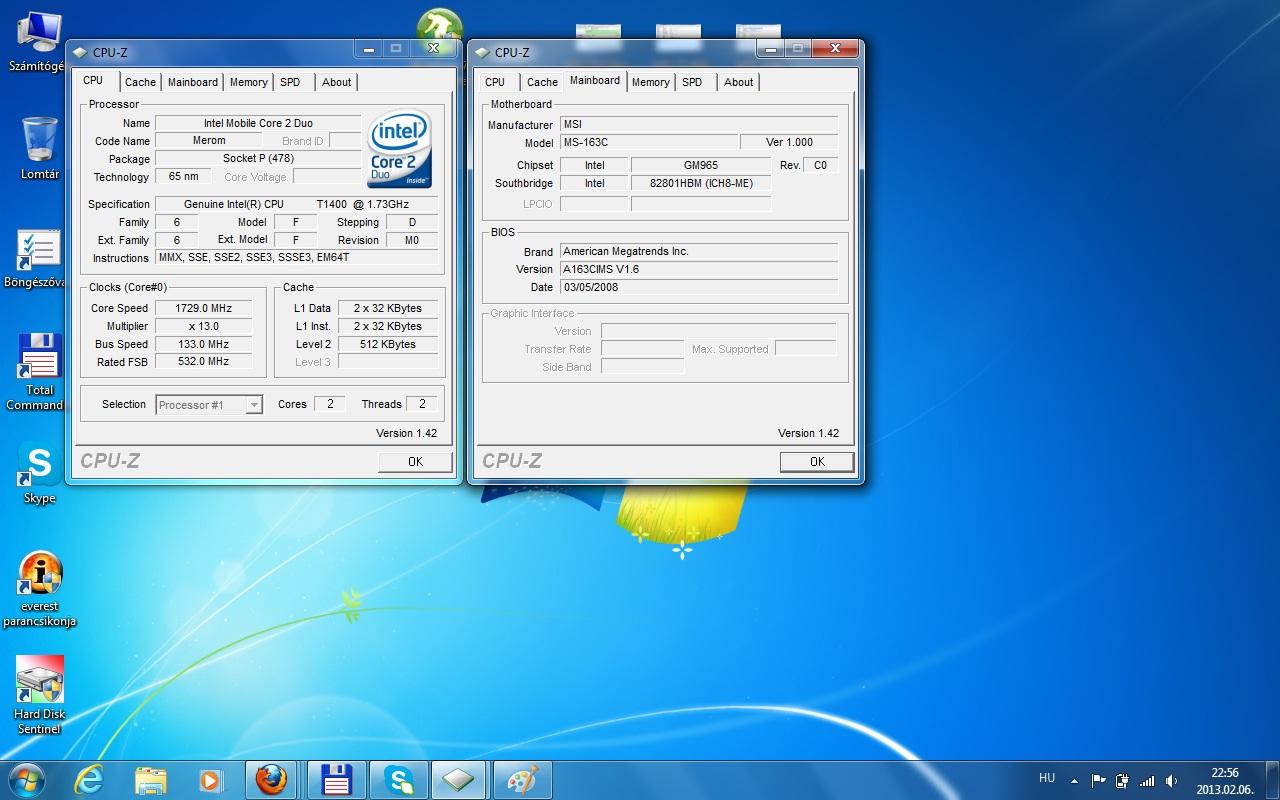Open the Lomtár recycle bin icon
This screenshot has width=1280, height=800.
[40, 147]
